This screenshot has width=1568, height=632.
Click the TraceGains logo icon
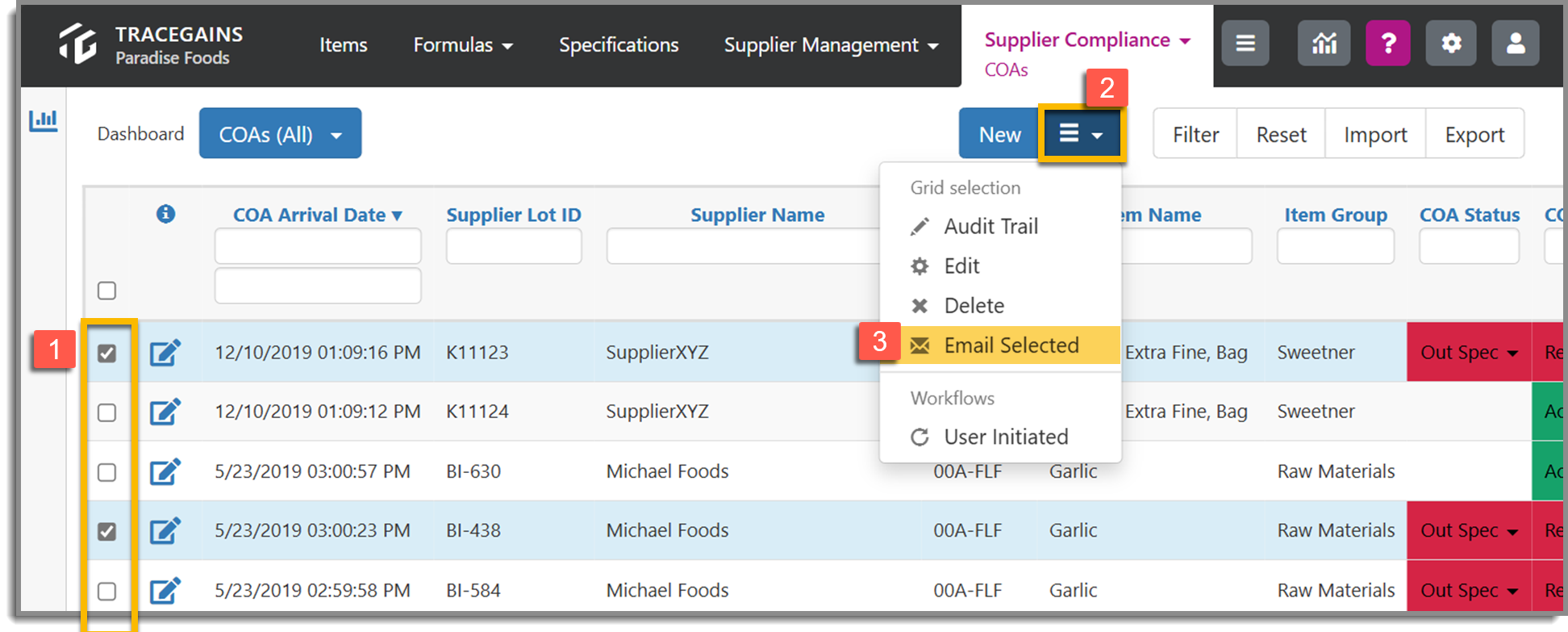tap(77, 44)
